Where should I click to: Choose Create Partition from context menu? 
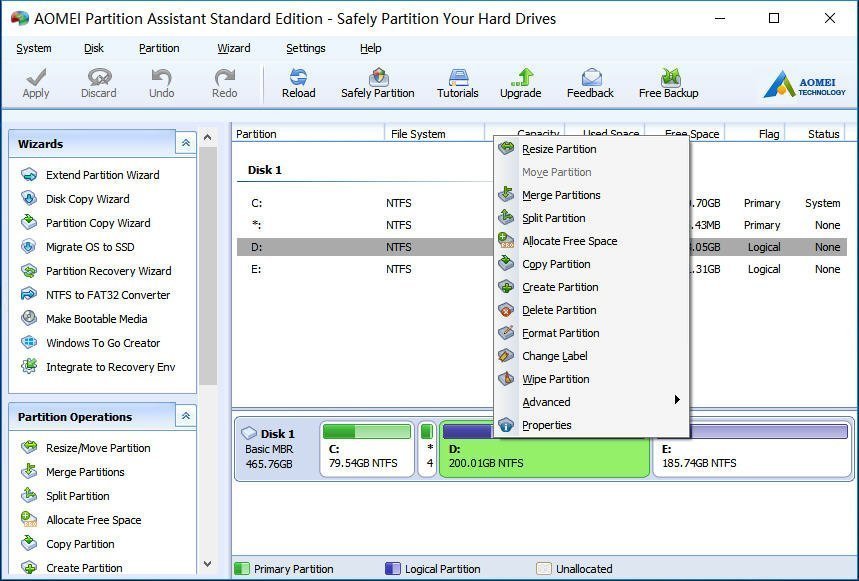591,287
